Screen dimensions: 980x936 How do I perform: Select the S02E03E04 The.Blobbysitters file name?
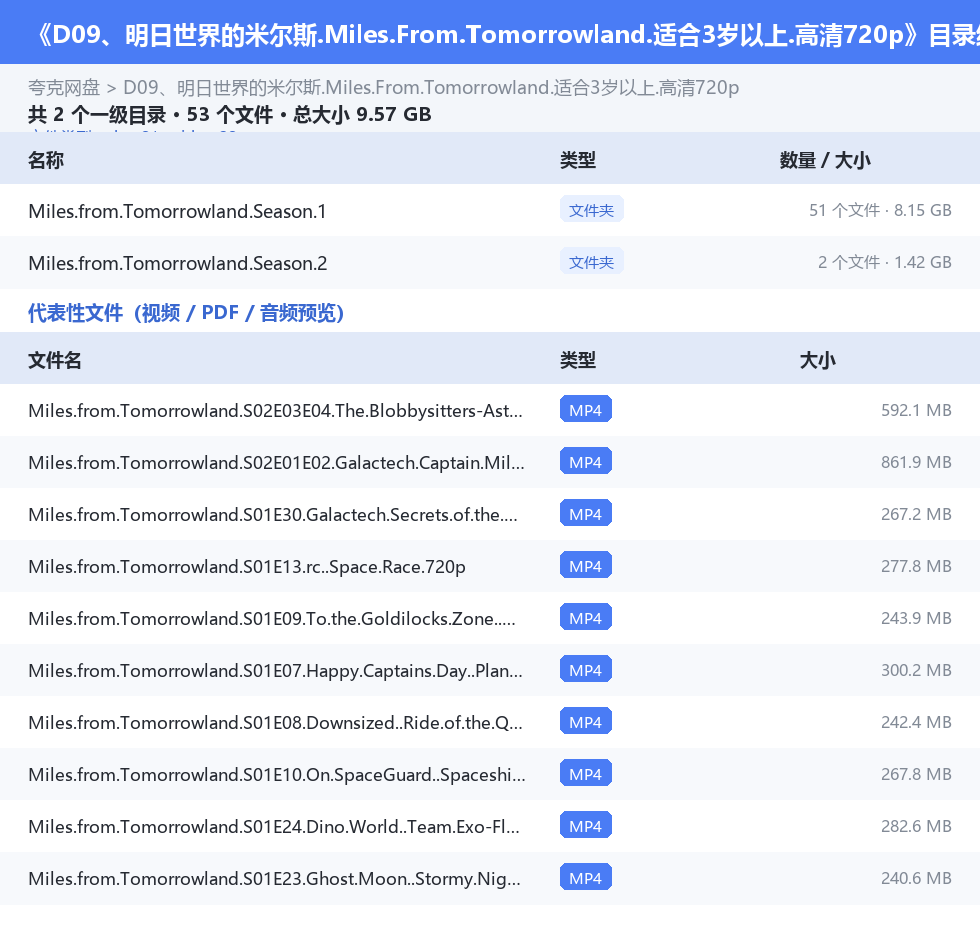click(x=275, y=411)
